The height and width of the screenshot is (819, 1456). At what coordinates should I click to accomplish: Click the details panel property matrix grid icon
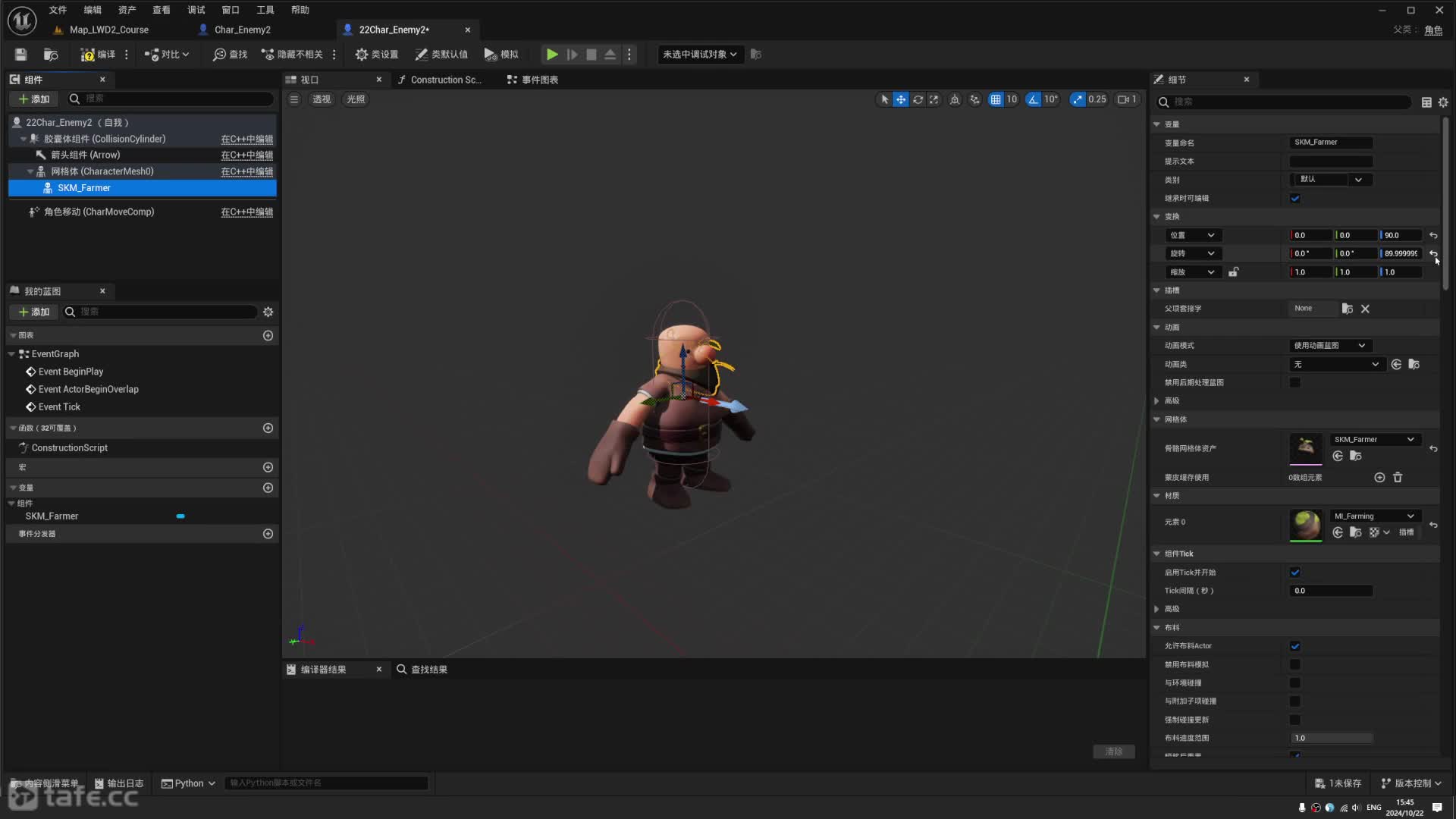pyautogui.click(x=1426, y=102)
